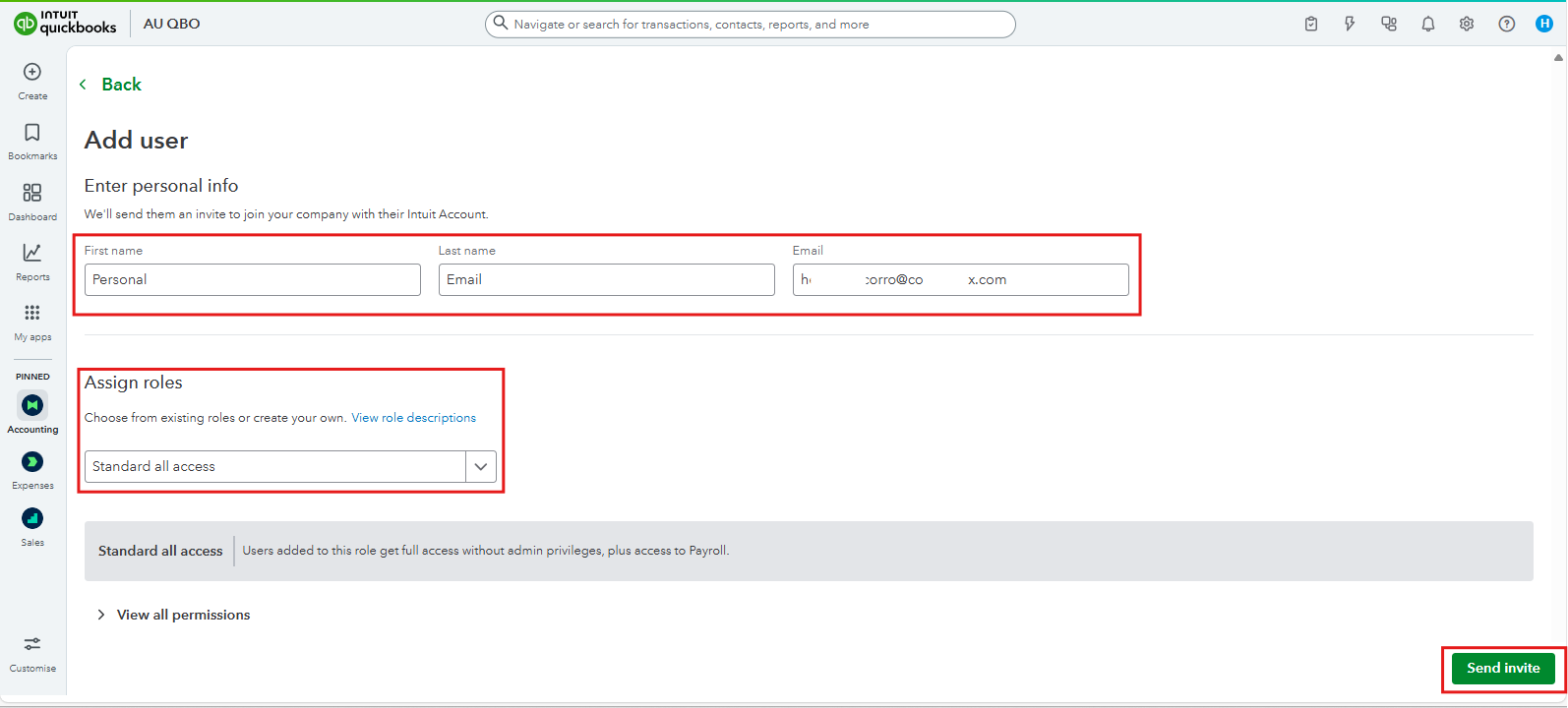Open My apps grid icon

[x=32, y=314]
